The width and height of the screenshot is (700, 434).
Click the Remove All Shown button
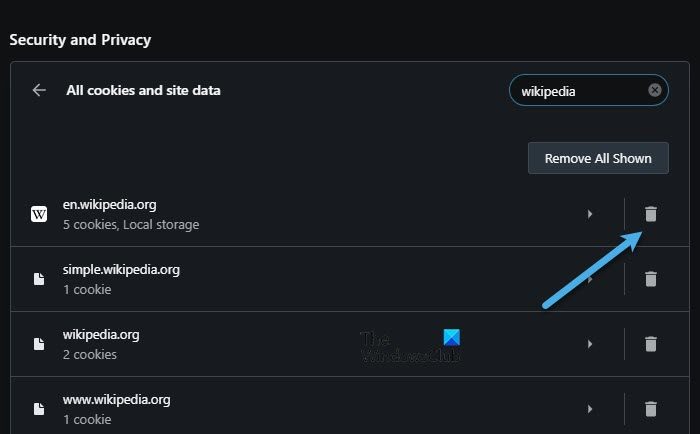[x=598, y=158]
